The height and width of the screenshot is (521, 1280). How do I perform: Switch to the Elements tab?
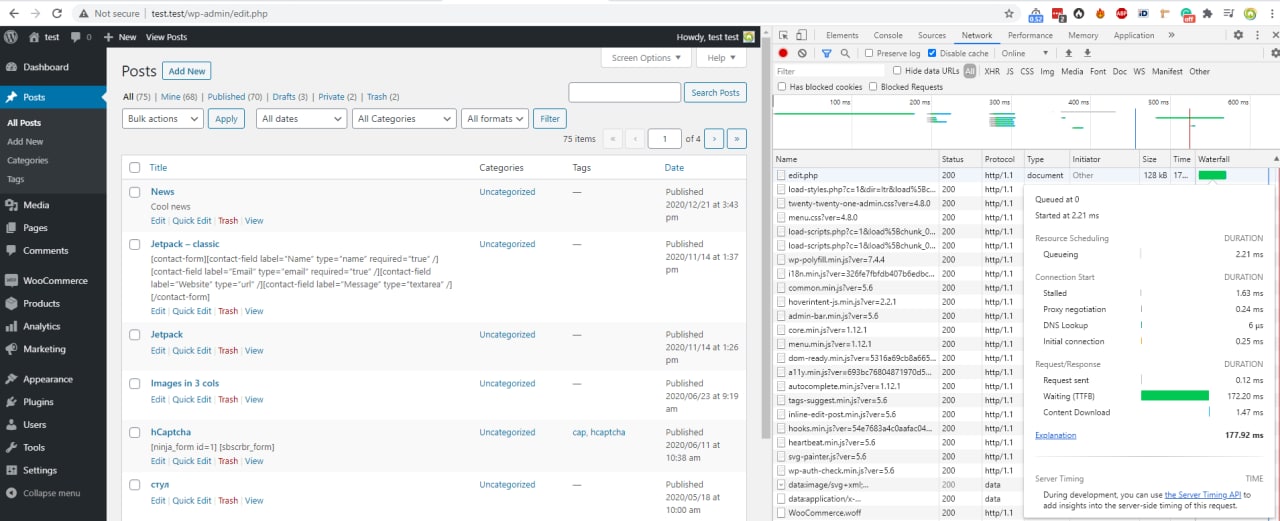[842, 35]
